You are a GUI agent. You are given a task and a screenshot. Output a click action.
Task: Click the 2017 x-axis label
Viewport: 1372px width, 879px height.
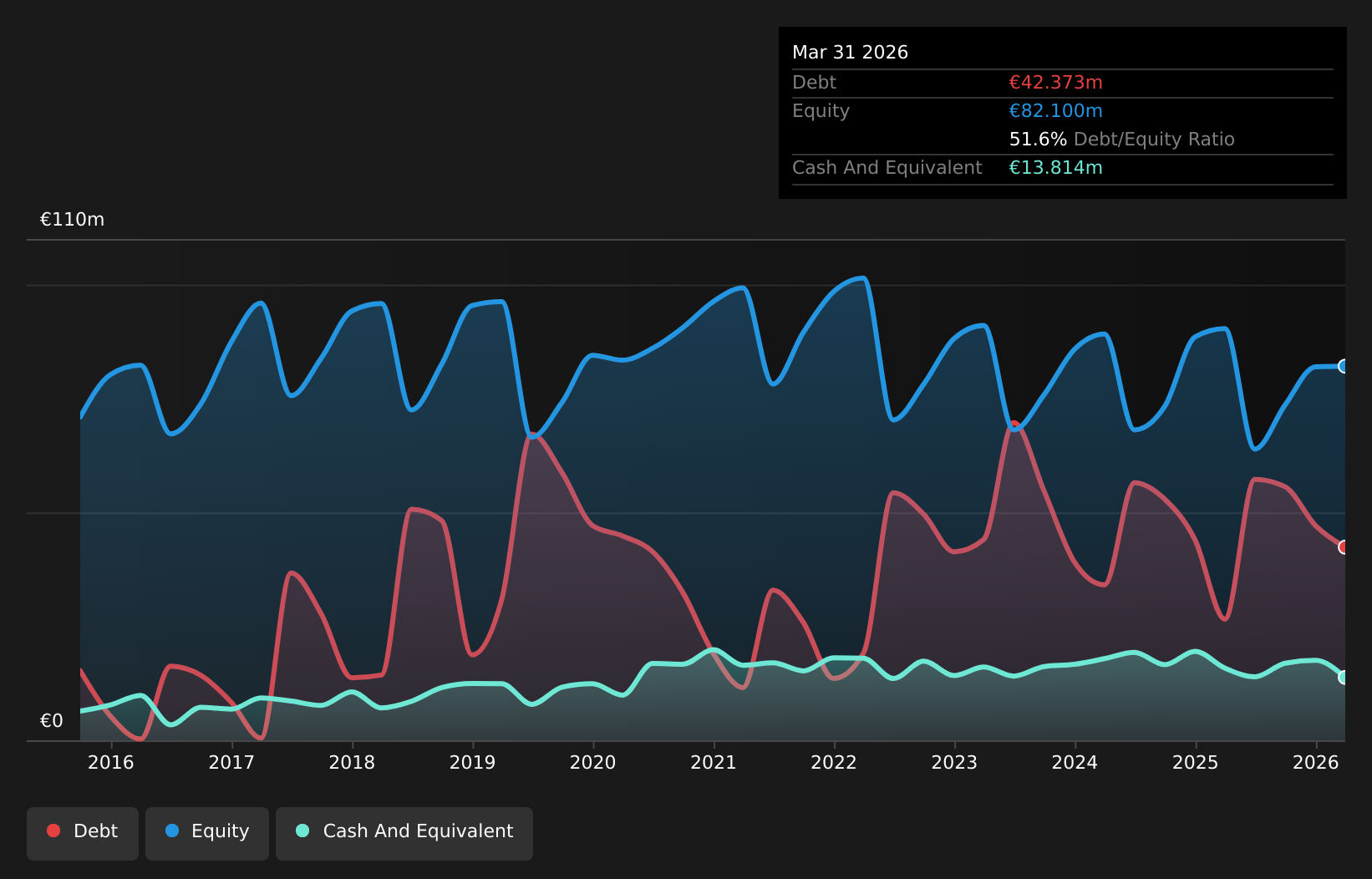[231, 762]
